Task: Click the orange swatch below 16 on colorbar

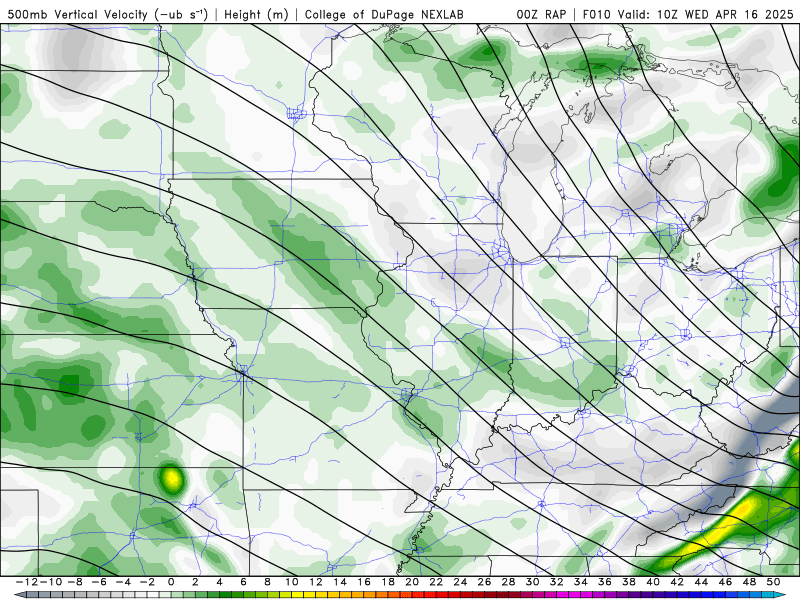Action: point(367,595)
